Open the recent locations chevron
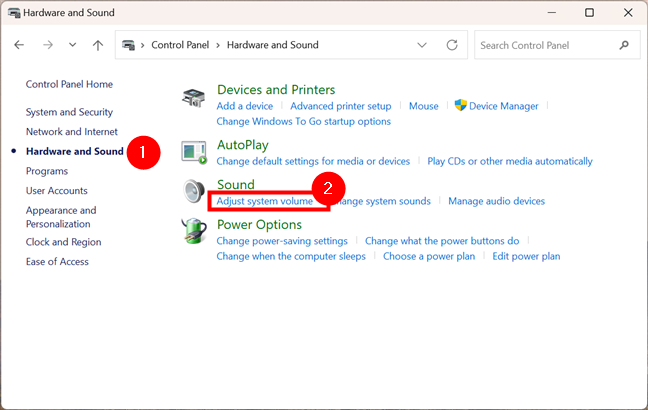648x410 pixels. click(72, 45)
